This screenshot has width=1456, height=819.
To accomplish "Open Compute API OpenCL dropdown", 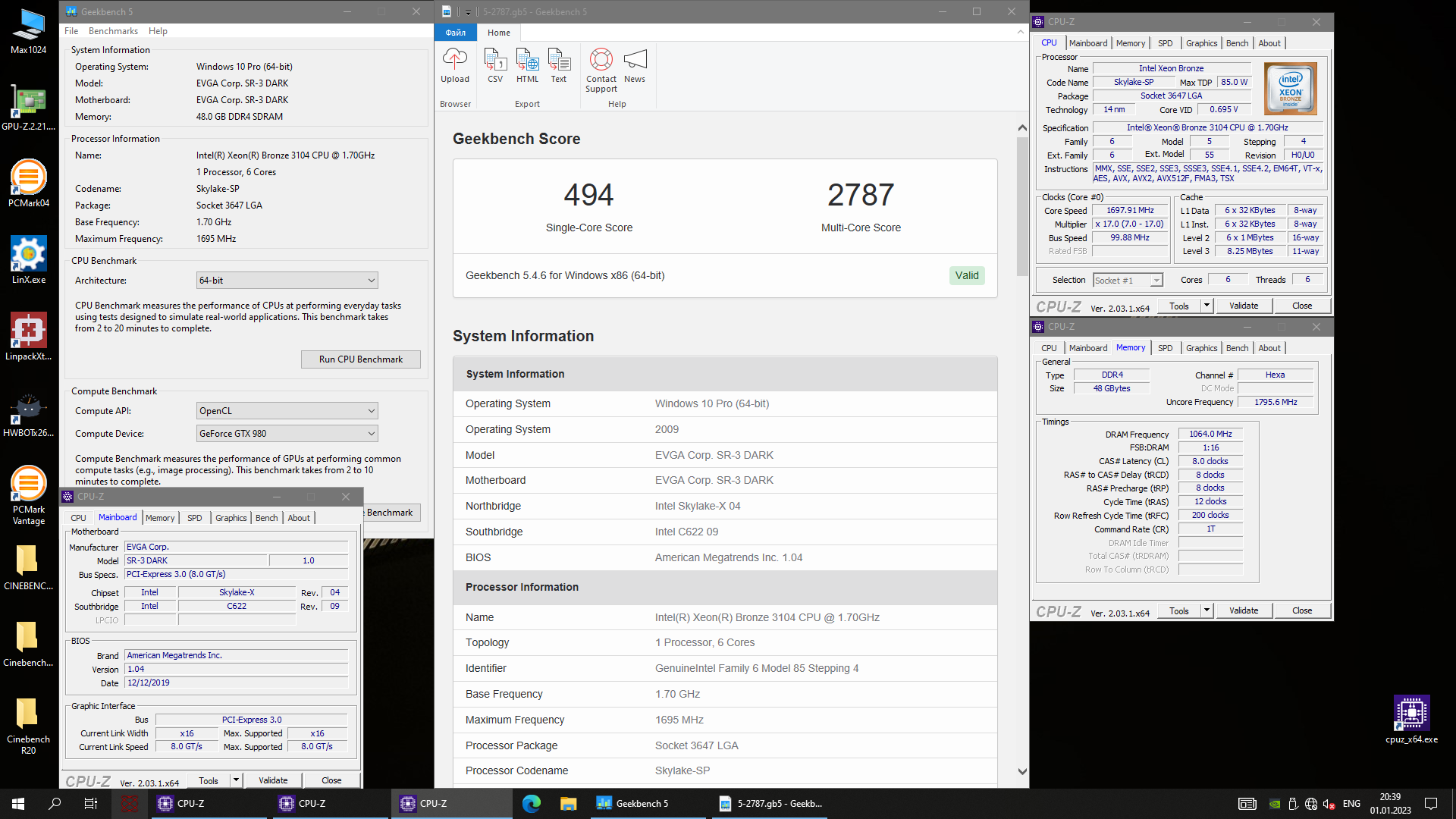I will pos(287,411).
